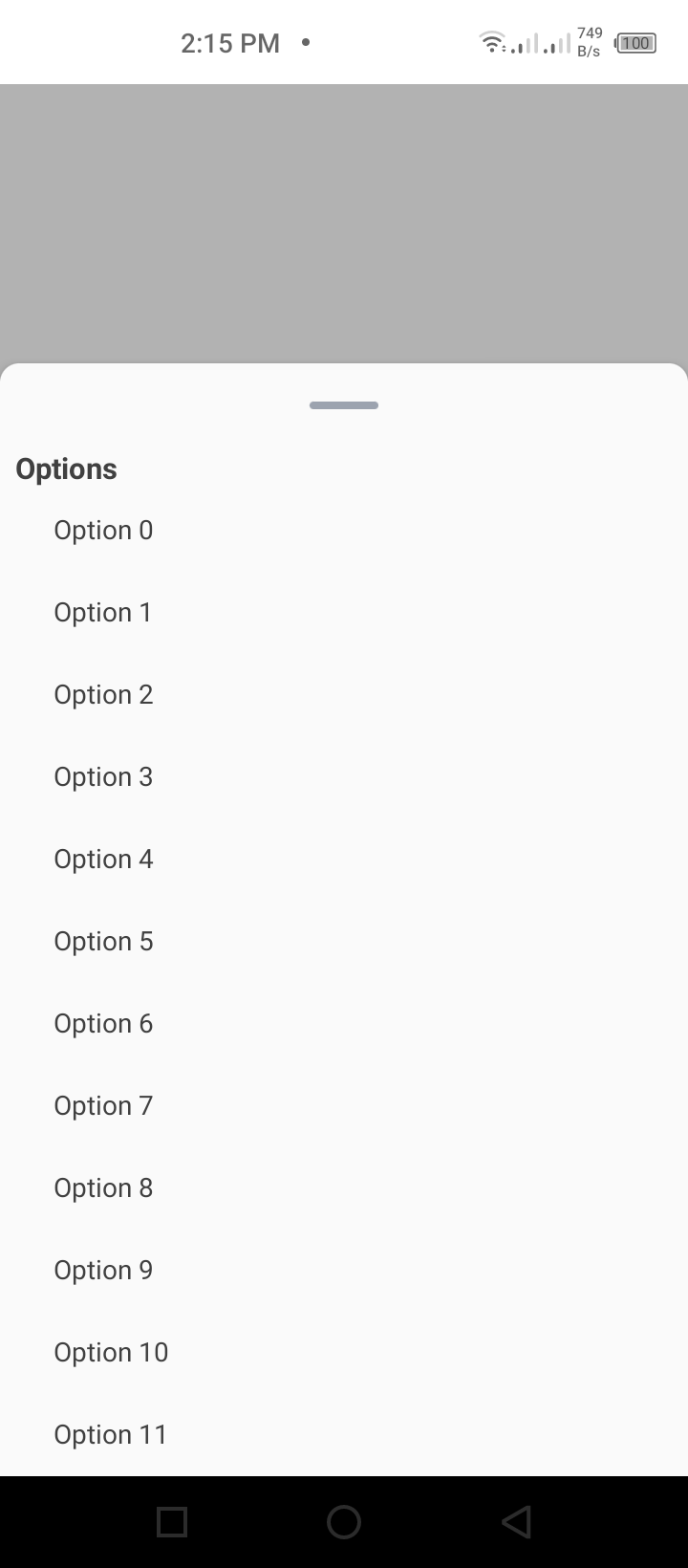688x1568 pixels.
Task: Select Option 5 from the list
Action: [103, 941]
